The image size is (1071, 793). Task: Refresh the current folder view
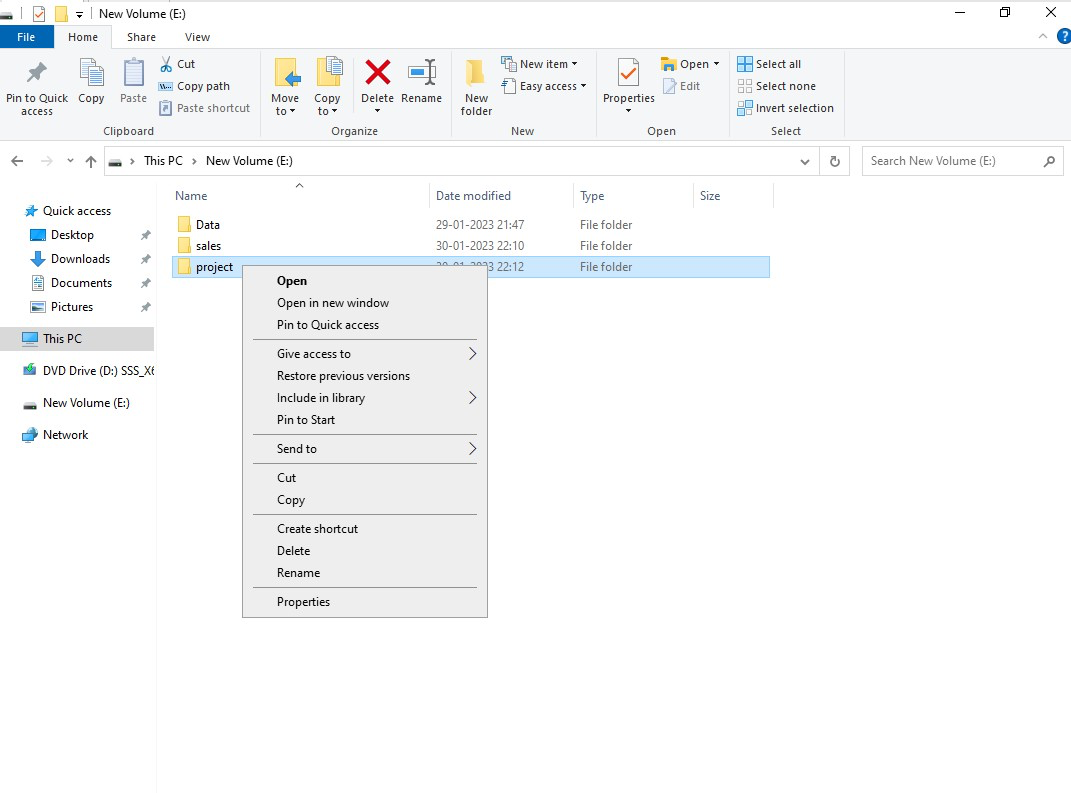coord(835,161)
